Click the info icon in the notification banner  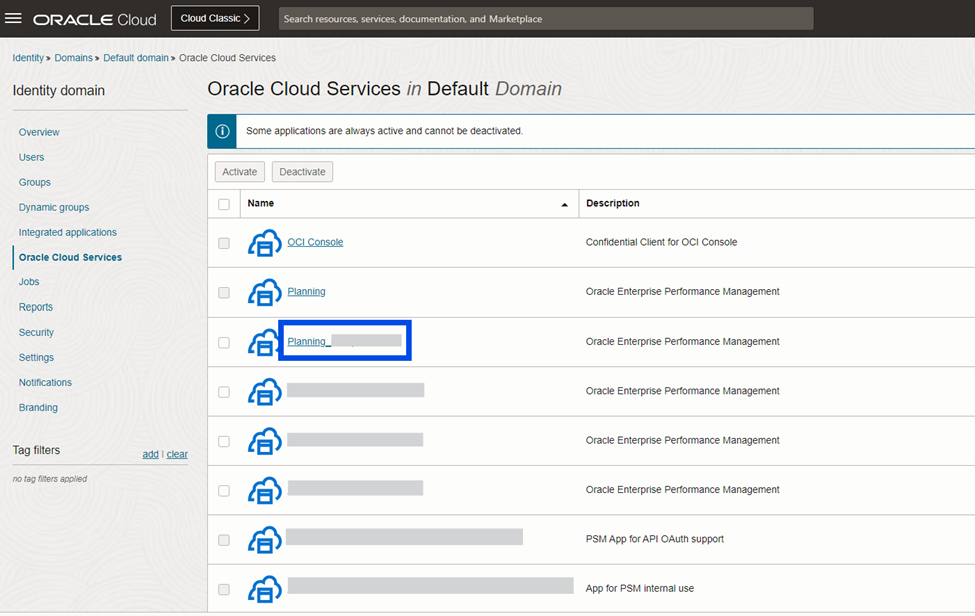pyautogui.click(x=222, y=131)
